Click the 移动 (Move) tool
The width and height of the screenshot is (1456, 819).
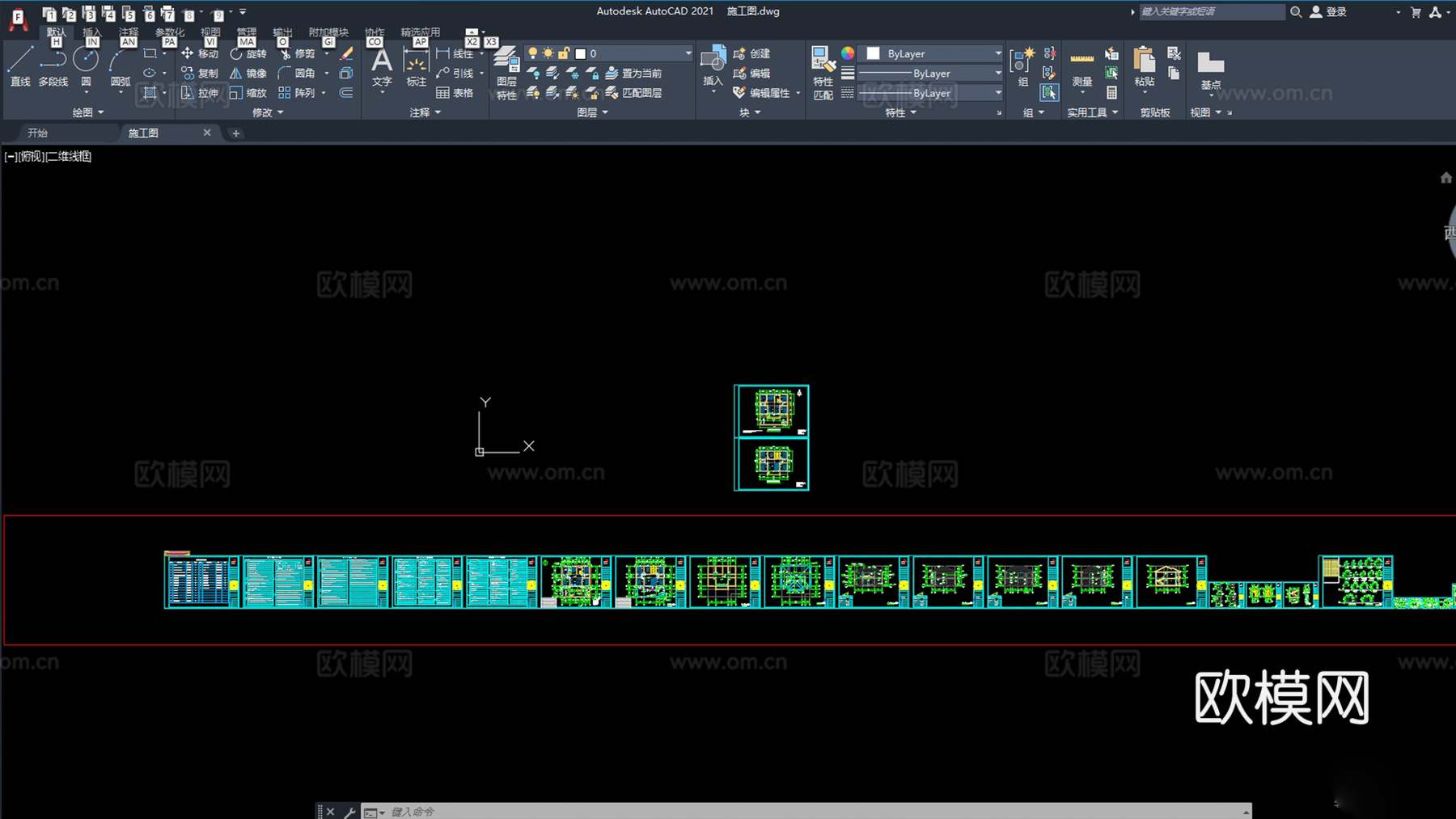(199, 53)
